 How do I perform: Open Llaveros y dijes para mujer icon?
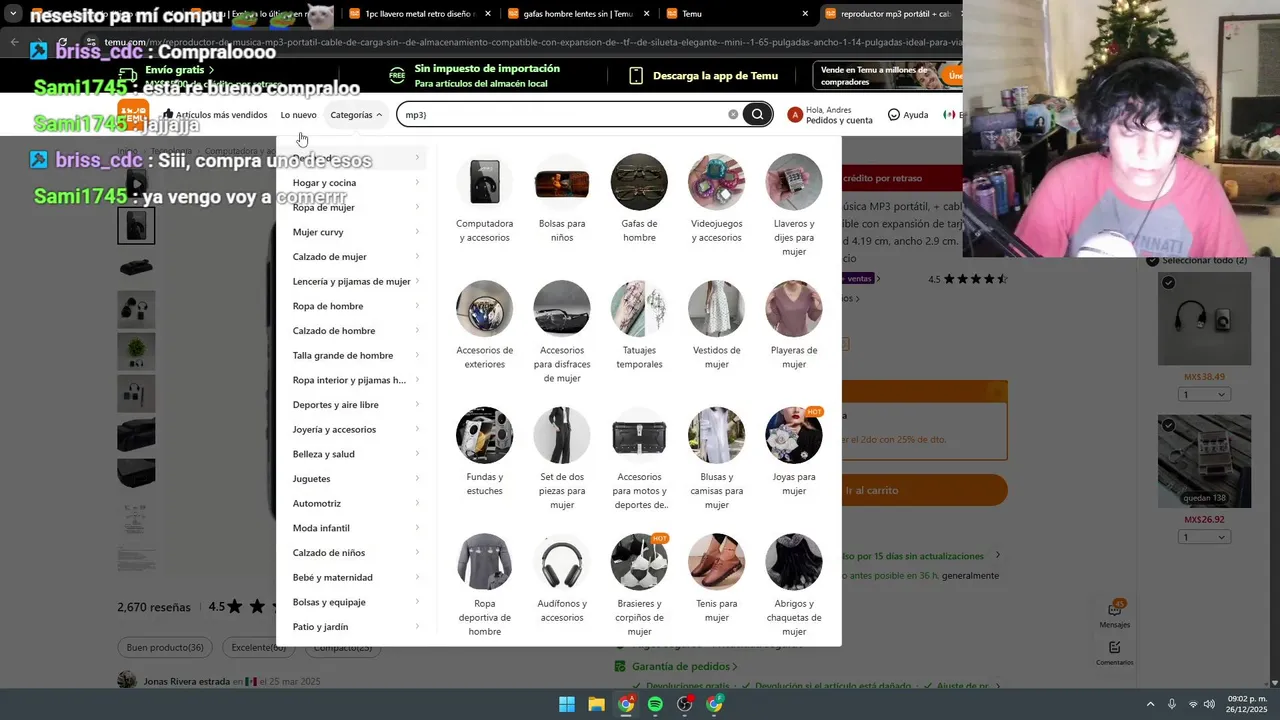[x=794, y=182]
